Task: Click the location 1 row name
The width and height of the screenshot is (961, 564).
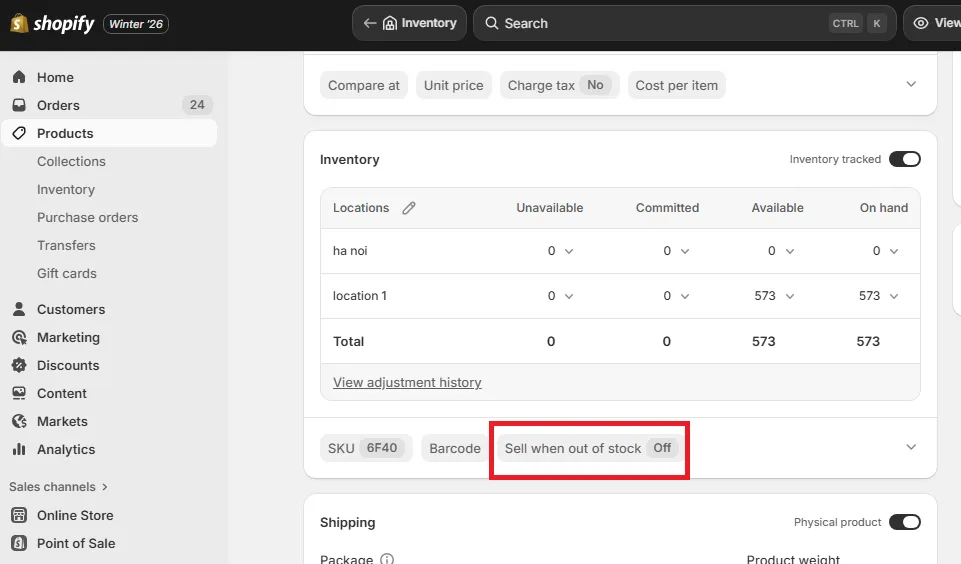Action: coord(360,295)
